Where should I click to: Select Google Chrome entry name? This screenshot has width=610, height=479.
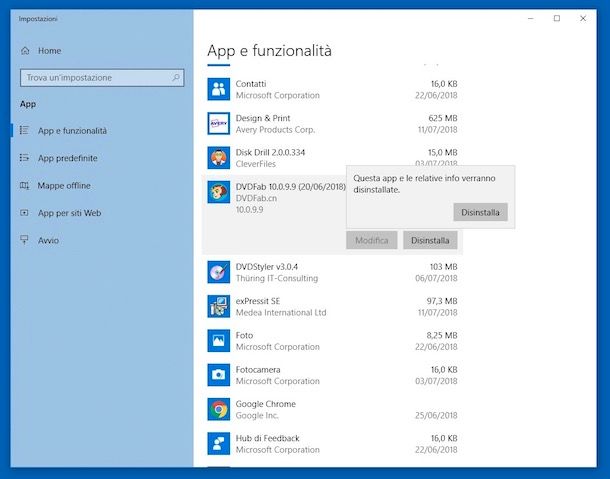(266, 404)
